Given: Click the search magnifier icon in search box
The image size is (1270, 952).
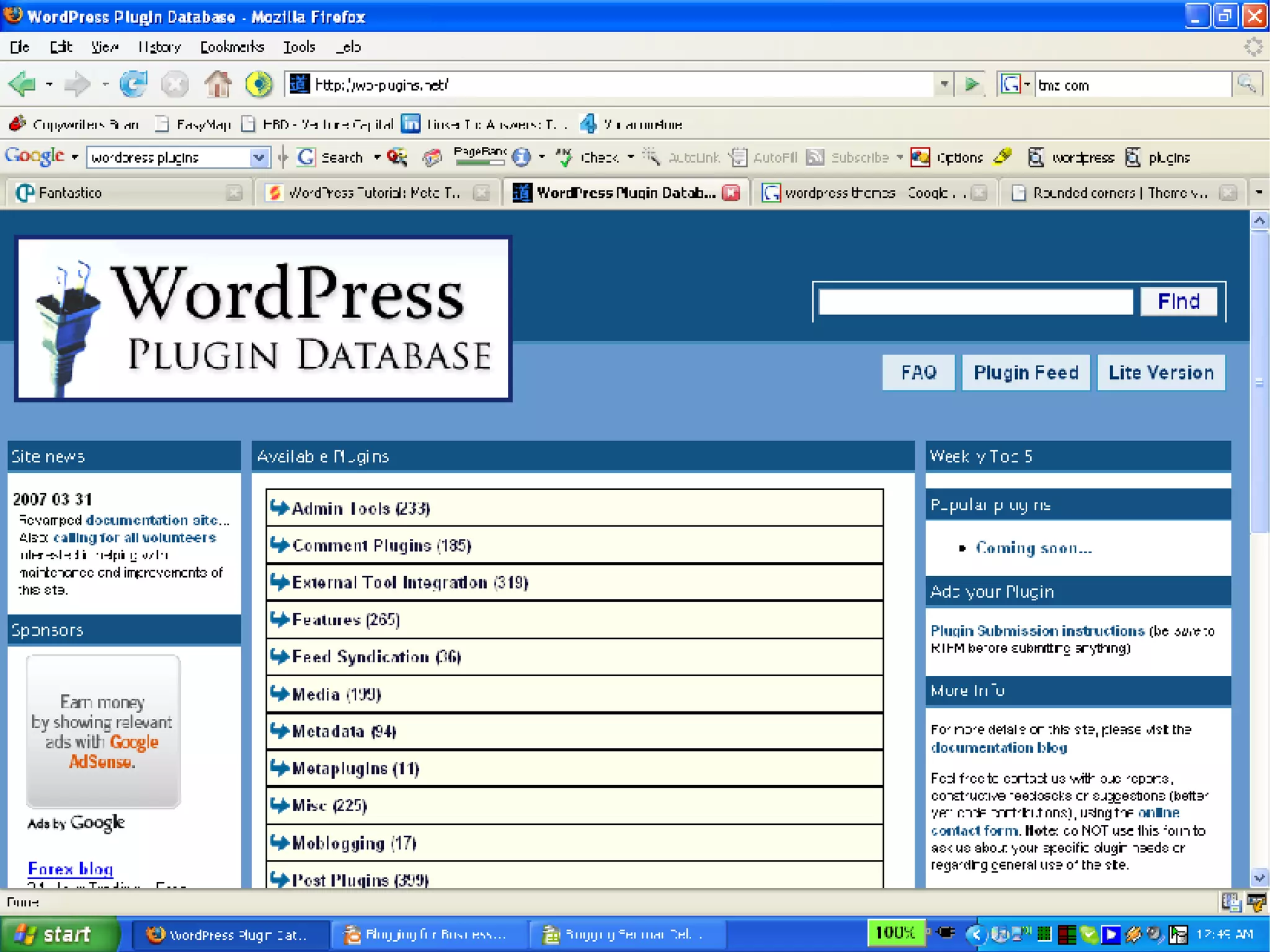Looking at the screenshot, I should [x=1246, y=84].
